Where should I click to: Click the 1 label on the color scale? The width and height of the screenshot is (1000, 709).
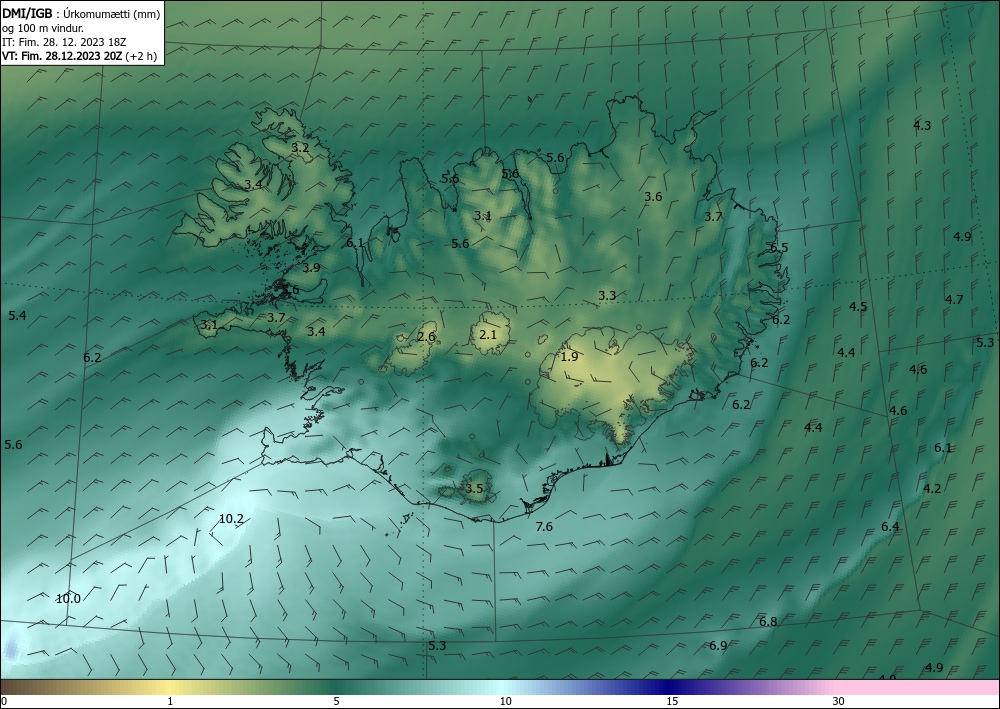[170, 701]
